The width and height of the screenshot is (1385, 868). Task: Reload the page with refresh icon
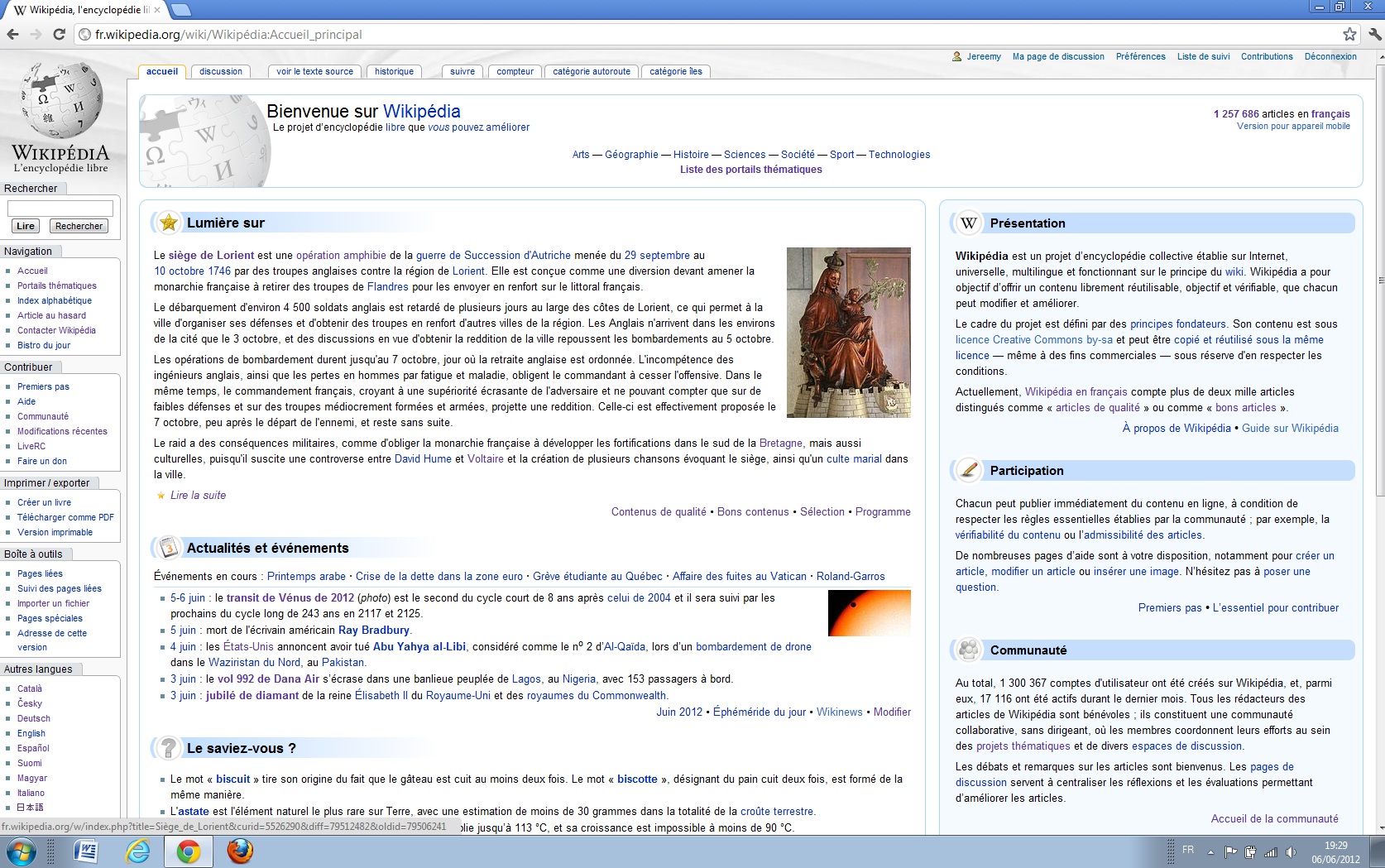[x=59, y=34]
